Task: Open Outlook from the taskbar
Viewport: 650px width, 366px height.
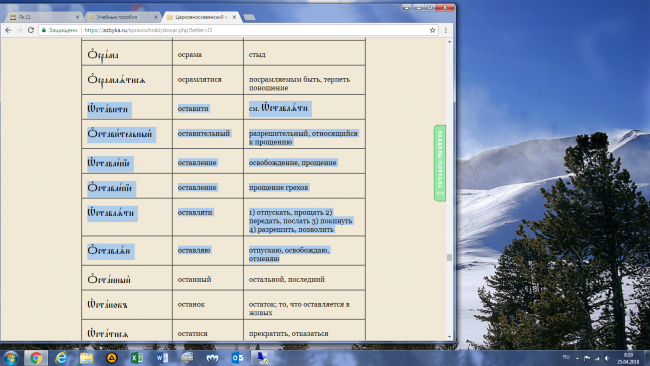Action: point(238,358)
